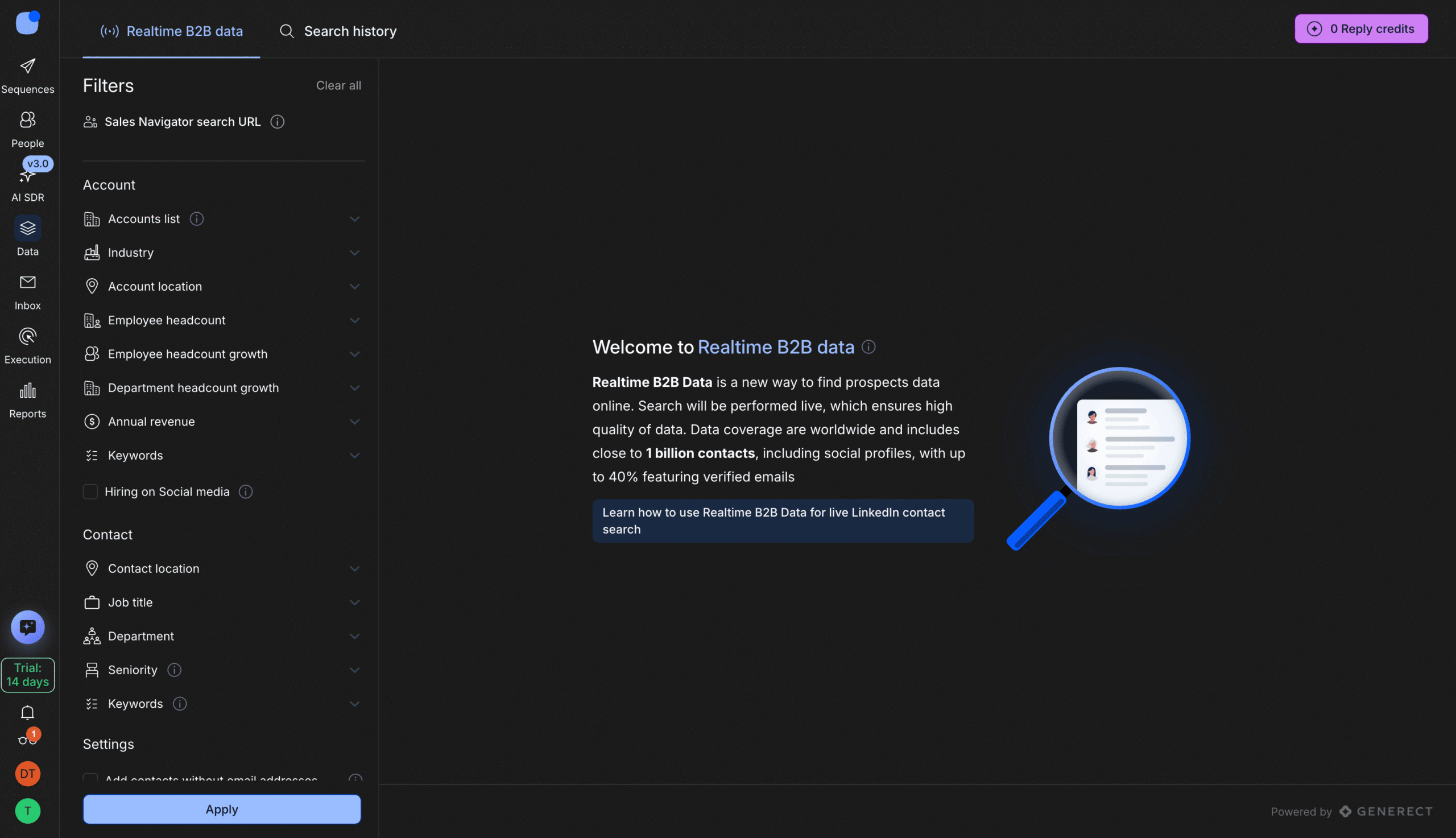The image size is (1456, 838).
Task: Expand the Annual revenue filter
Action: click(354, 422)
